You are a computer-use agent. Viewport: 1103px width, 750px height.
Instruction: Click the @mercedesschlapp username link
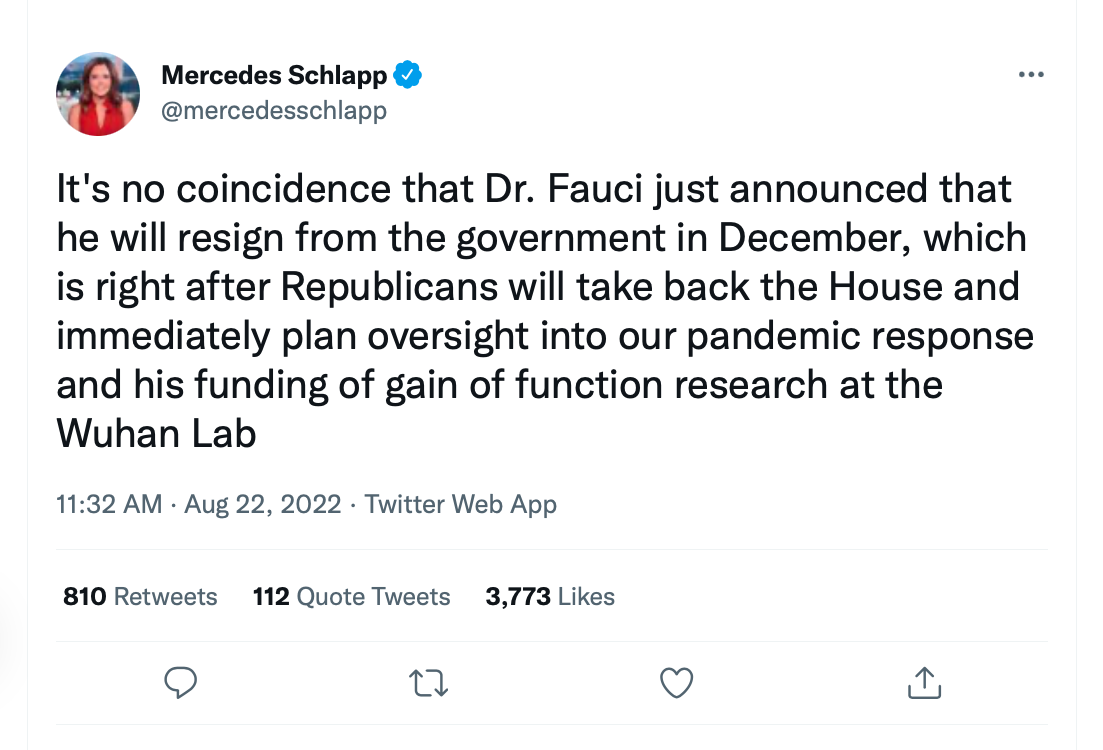point(274,110)
